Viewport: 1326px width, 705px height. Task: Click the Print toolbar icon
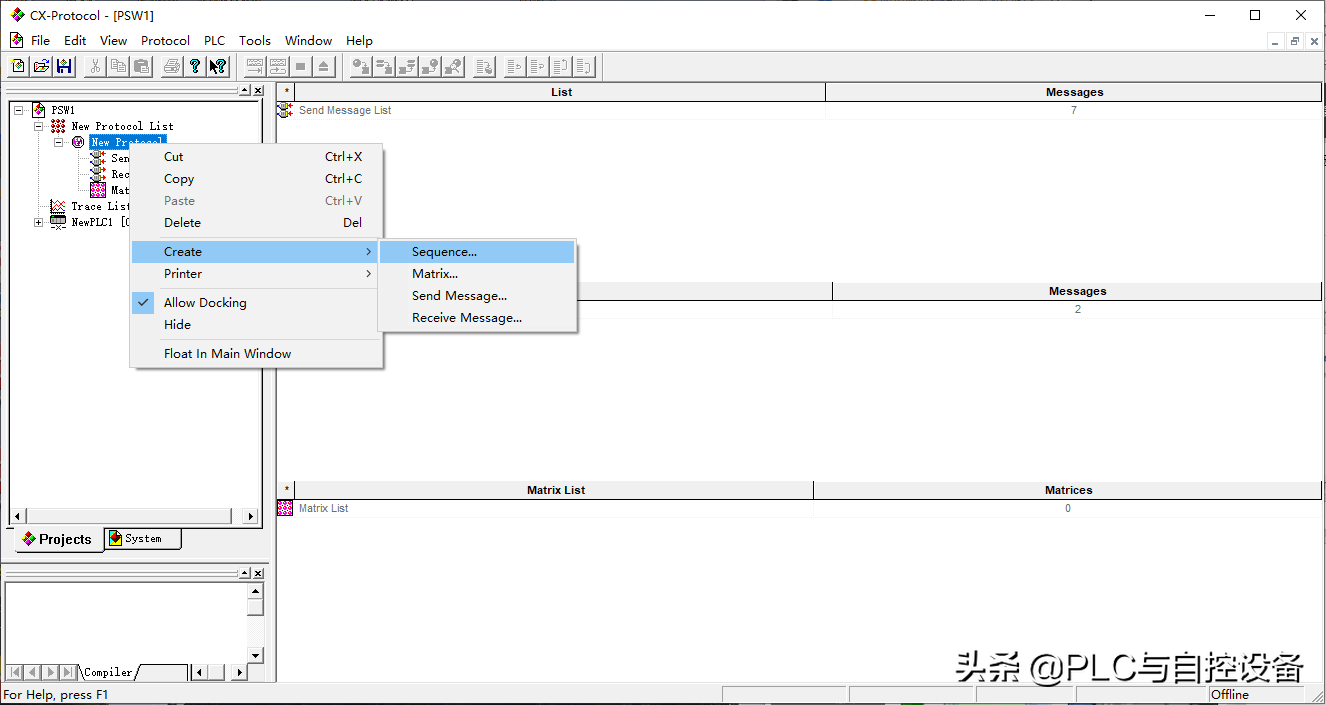172,67
